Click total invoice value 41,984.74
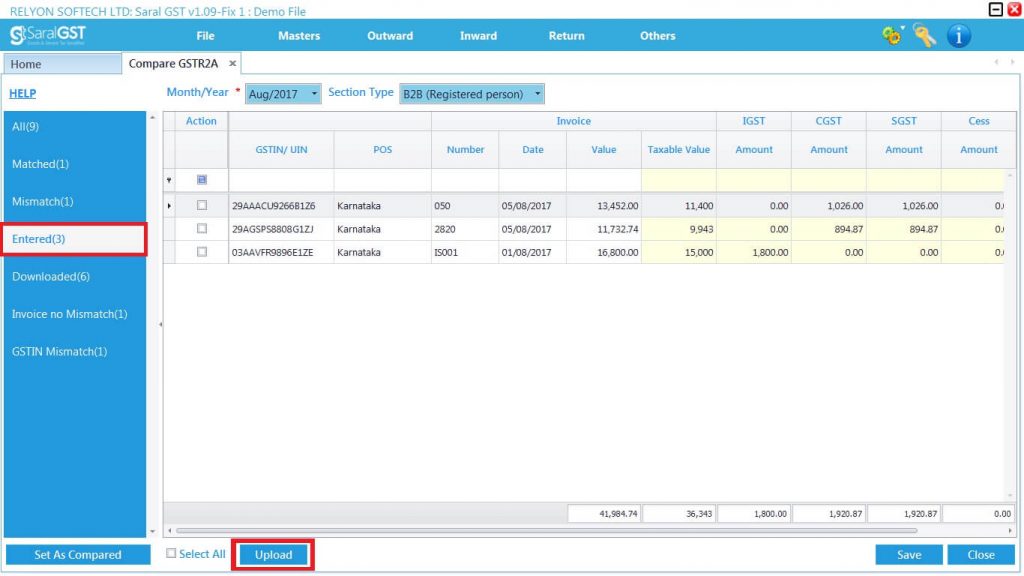 pyautogui.click(x=603, y=513)
